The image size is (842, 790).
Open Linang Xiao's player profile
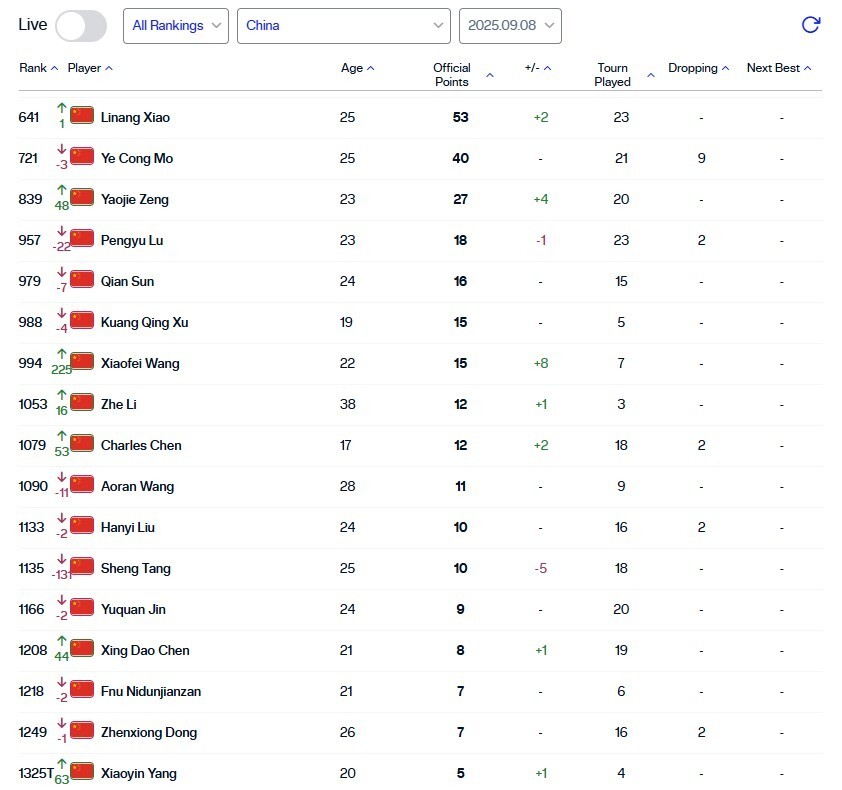(x=134, y=117)
